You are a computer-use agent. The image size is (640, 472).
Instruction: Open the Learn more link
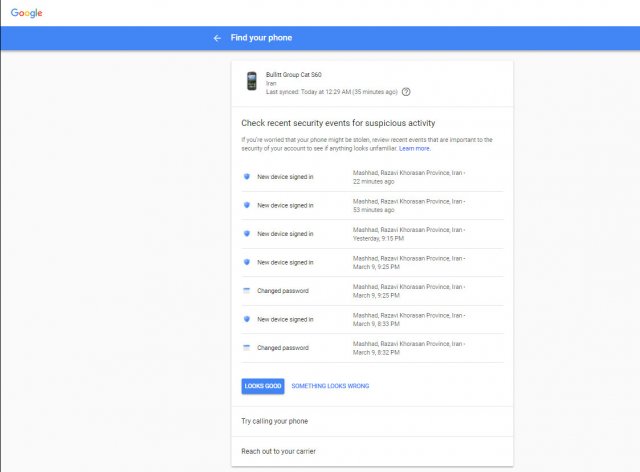click(414, 148)
